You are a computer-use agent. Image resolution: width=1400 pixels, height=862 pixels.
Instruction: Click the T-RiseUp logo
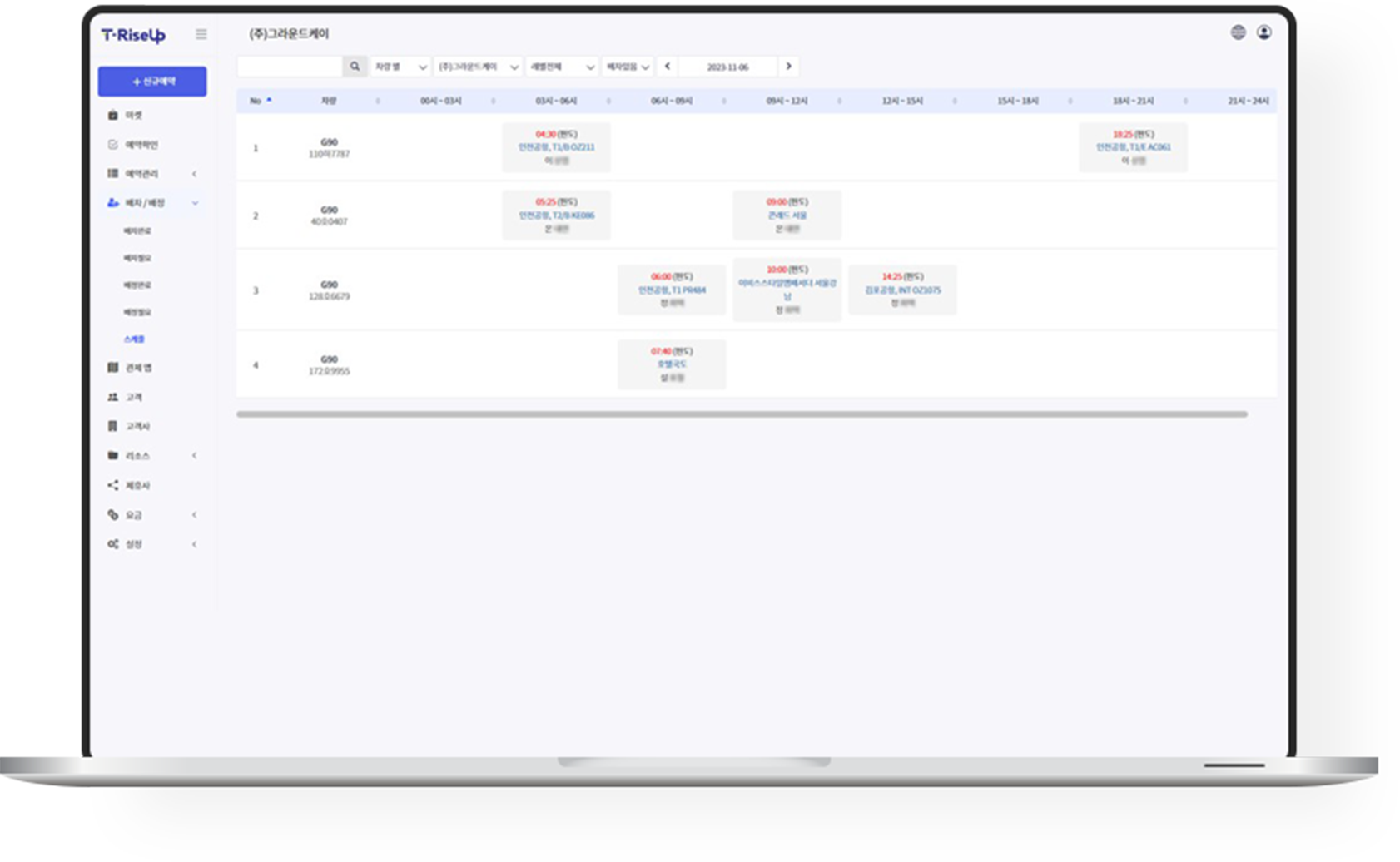[x=133, y=35]
